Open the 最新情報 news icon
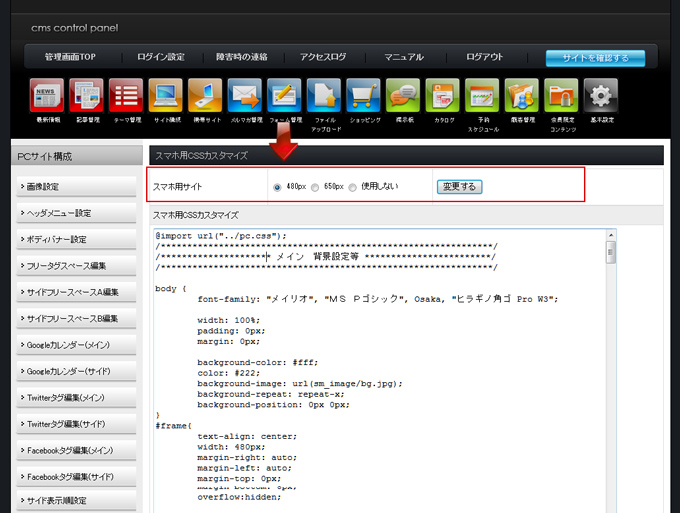The width and height of the screenshot is (680, 513). (x=47, y=96)
